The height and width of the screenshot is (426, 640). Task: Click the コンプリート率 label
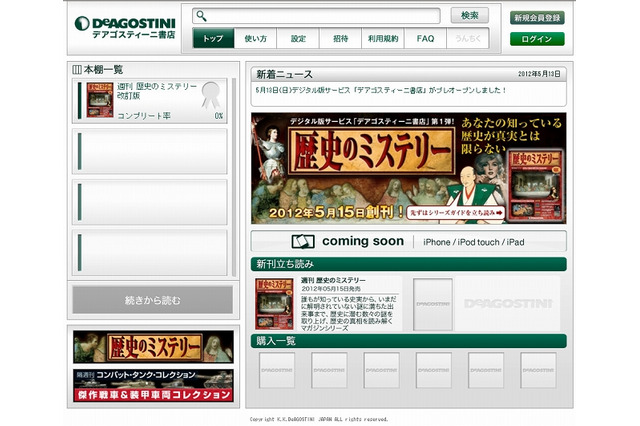pyautogui.click(x=144, y=116)
